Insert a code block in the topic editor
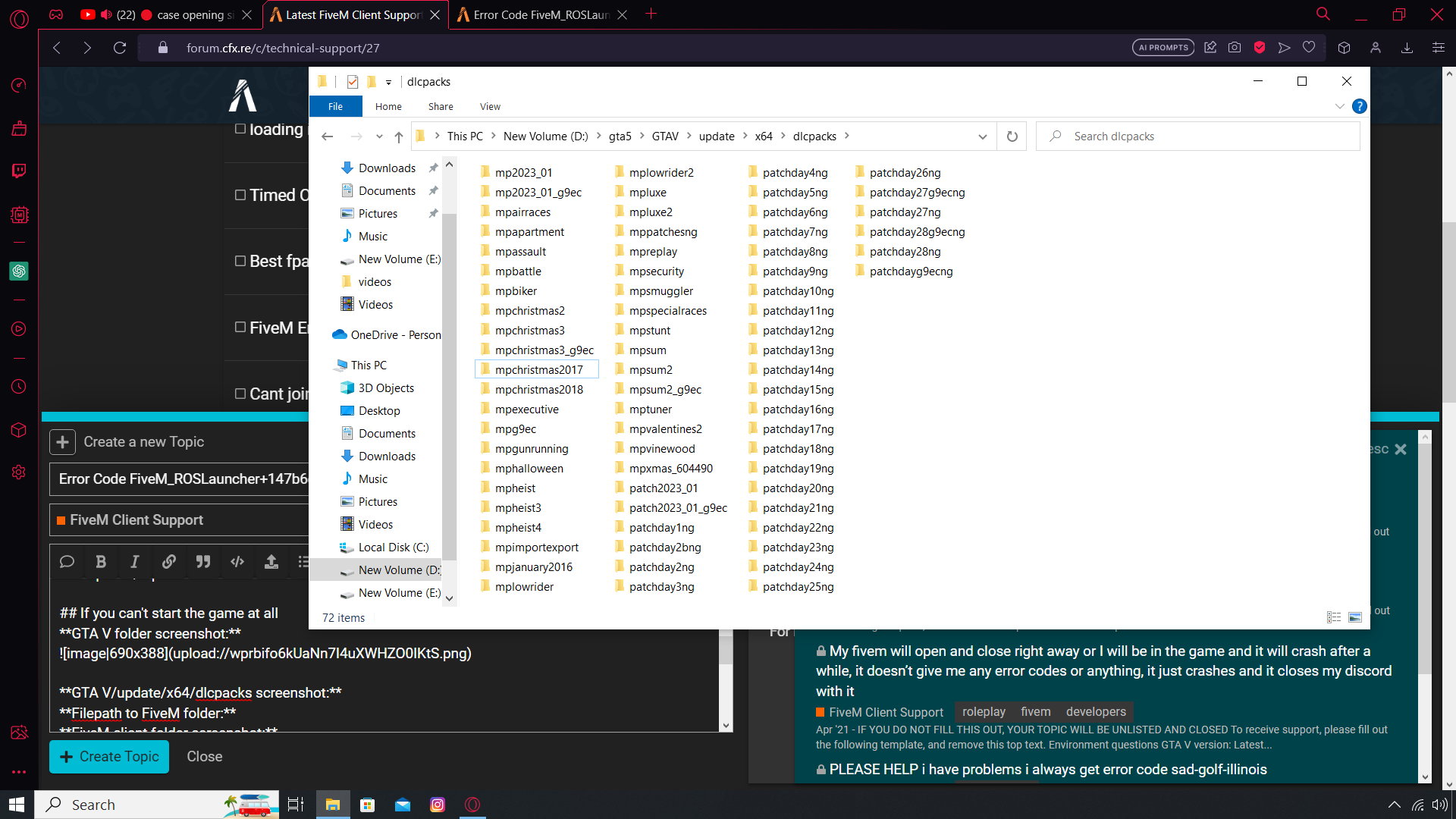1456x819 pixels. (x=237, y=562)
